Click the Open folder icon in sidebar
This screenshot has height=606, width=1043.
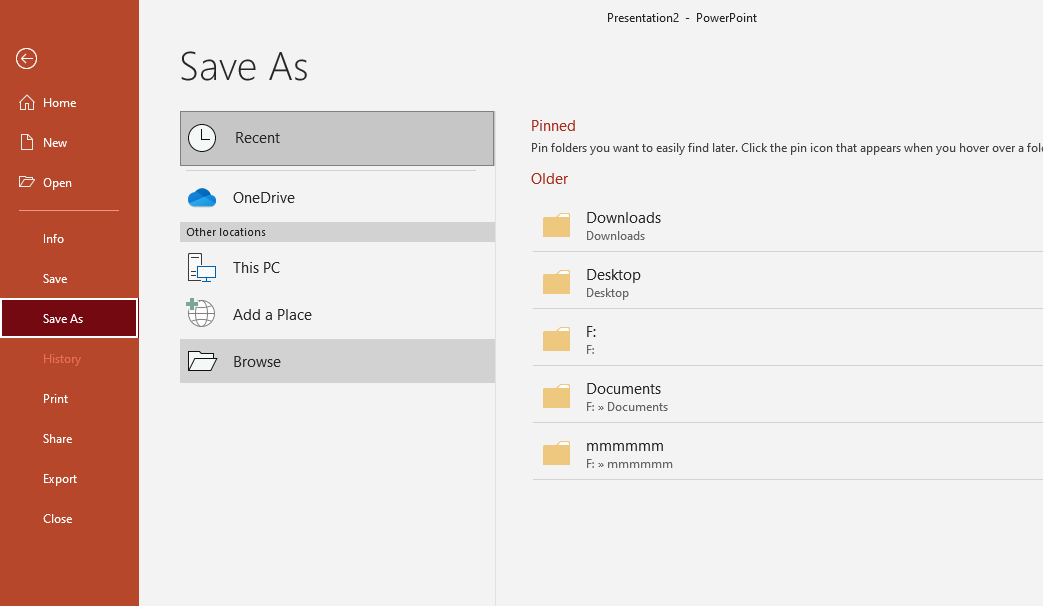click(27, 183)
